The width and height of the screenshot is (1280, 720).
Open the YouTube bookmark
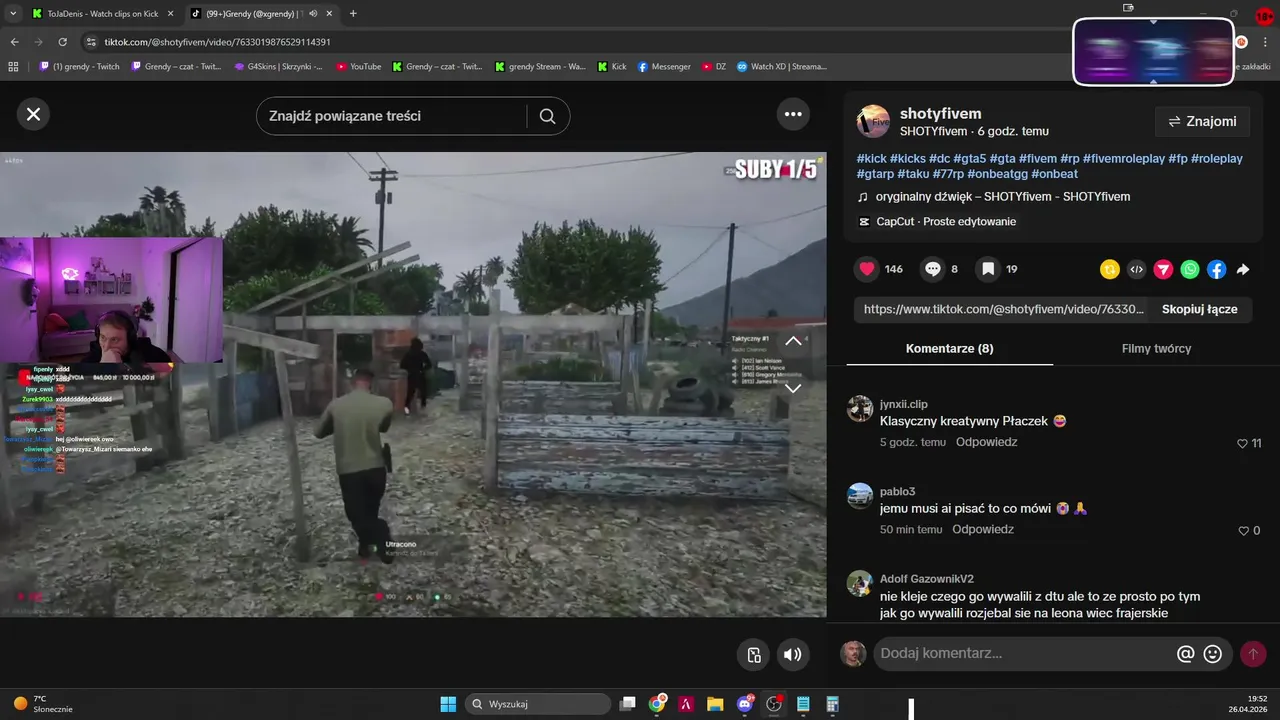click(359, 67)
